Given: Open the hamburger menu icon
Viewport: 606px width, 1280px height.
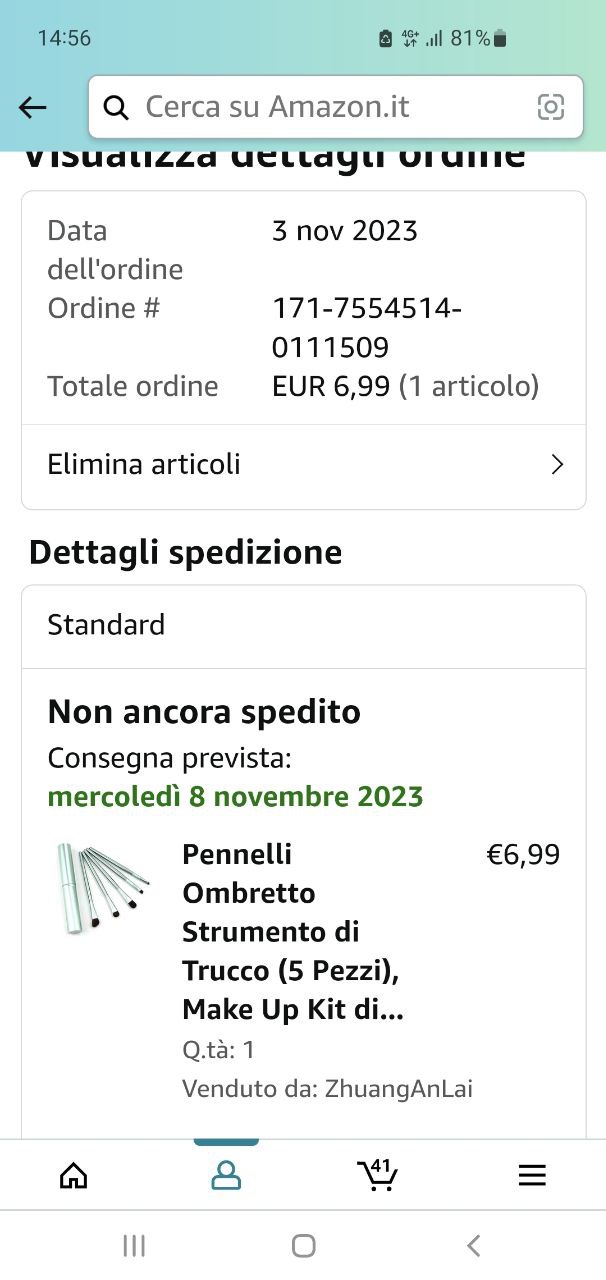Looking at the screenshot, I should coord(532,1176).
